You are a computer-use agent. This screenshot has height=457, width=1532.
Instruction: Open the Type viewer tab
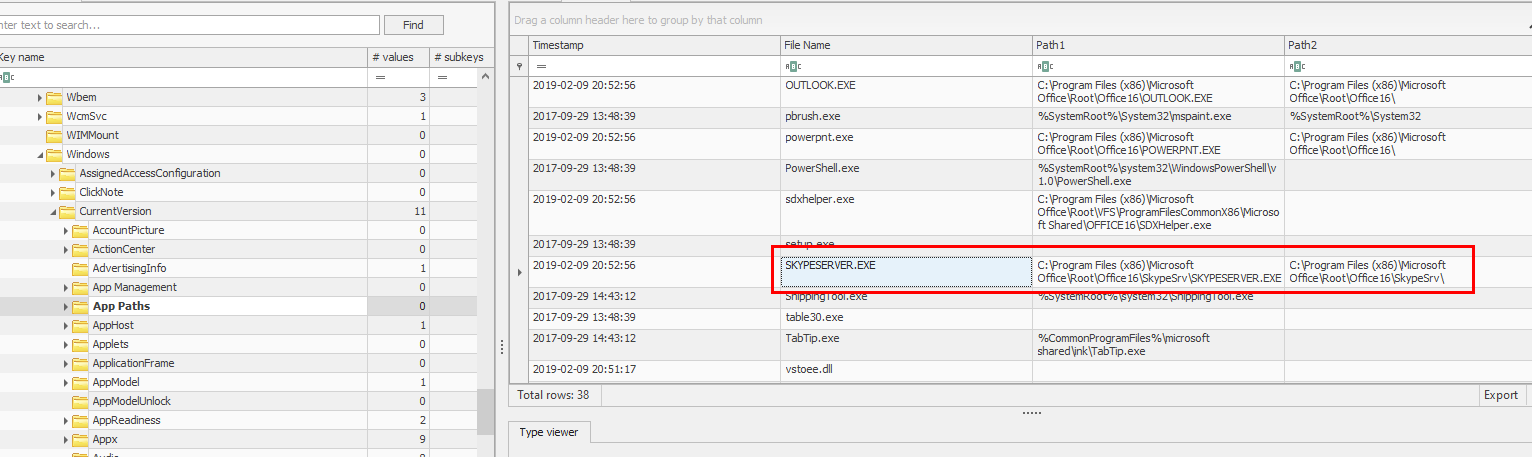[550, 432]
